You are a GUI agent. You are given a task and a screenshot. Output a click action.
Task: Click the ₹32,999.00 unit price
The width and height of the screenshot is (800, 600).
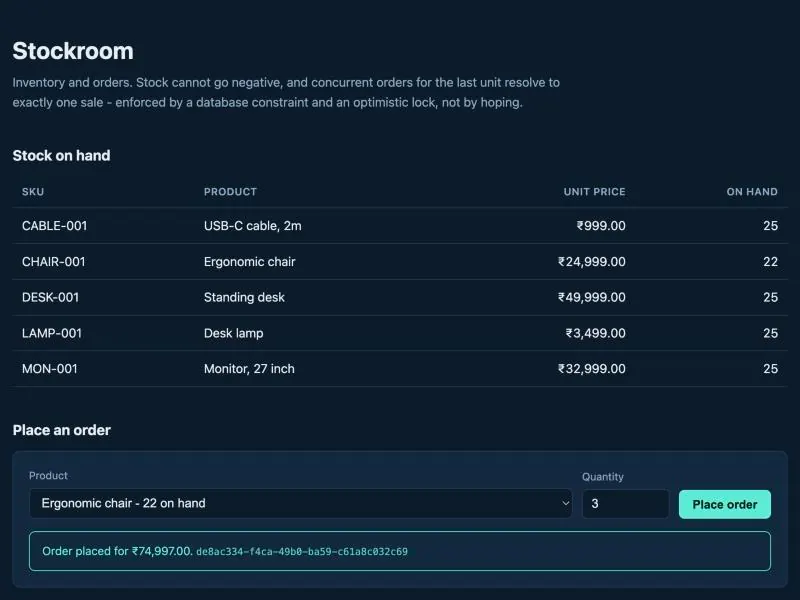pos(592,369)
